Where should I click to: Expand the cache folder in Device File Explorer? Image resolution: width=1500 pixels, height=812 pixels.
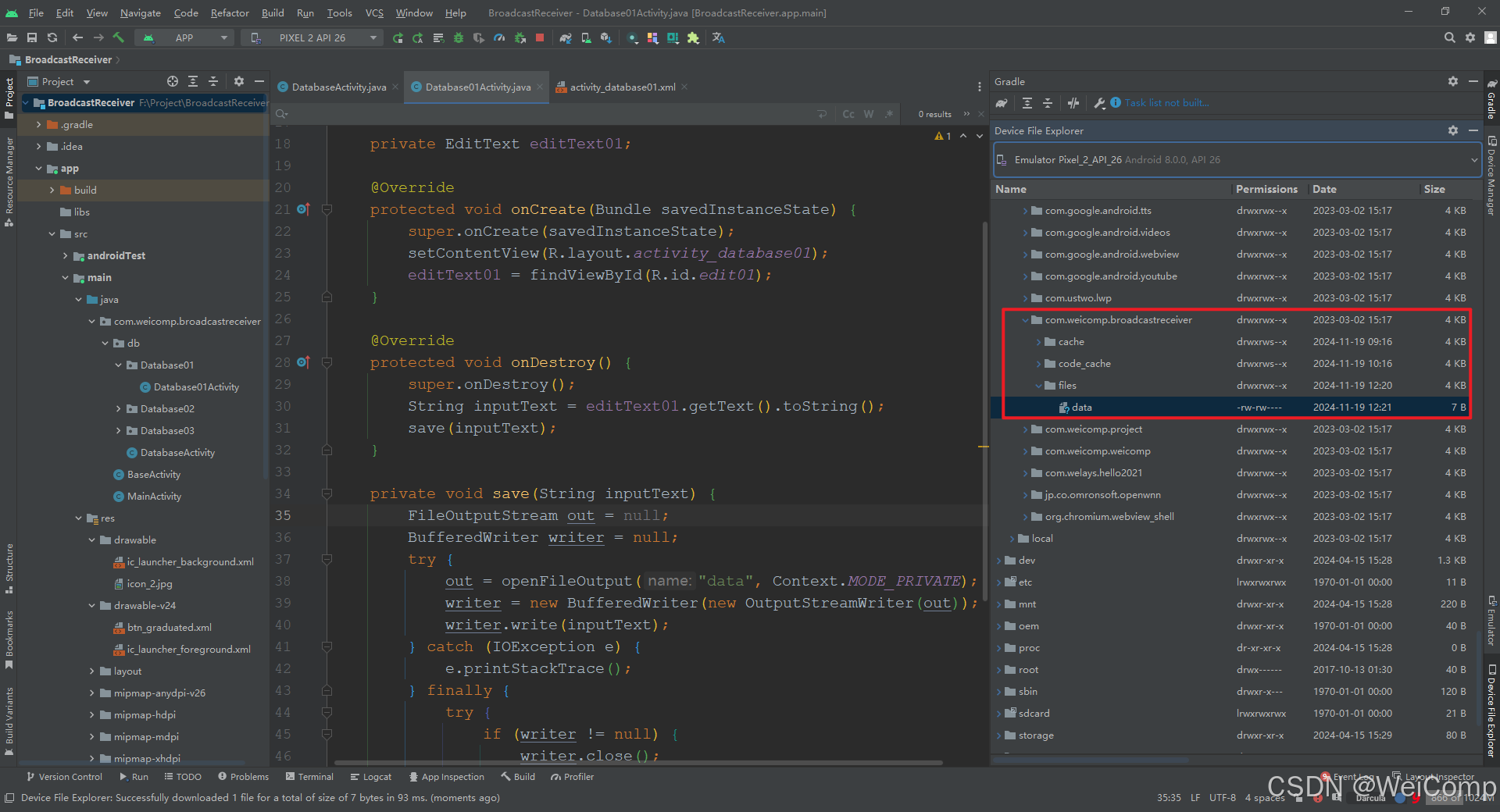coord(1038,342)
